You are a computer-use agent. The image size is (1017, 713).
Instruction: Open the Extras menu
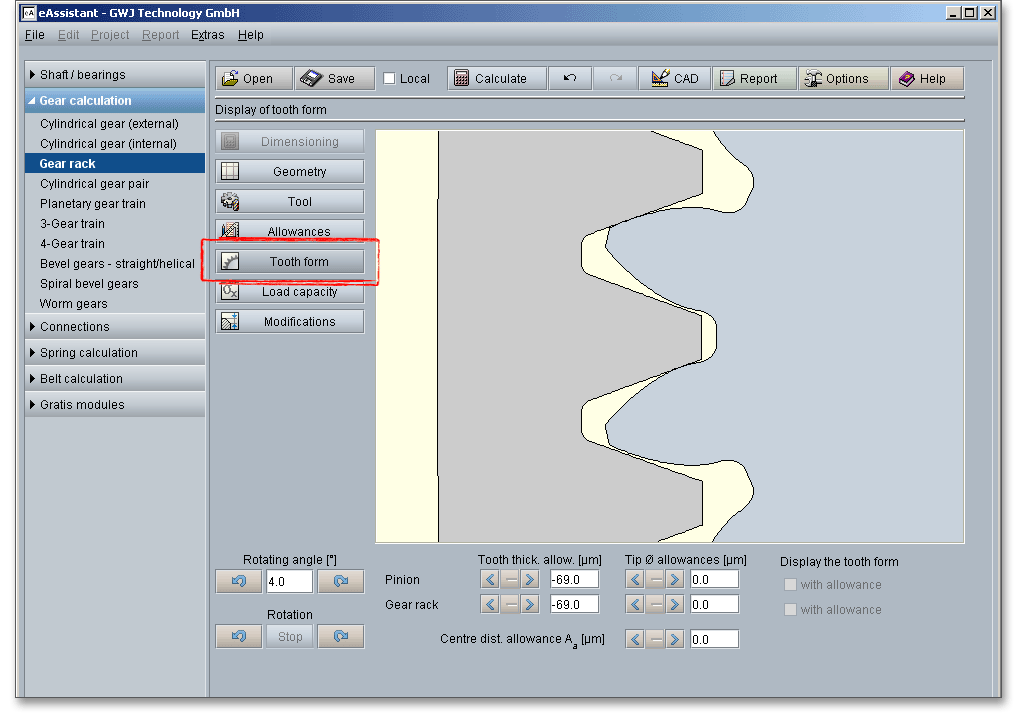point(208,35)
